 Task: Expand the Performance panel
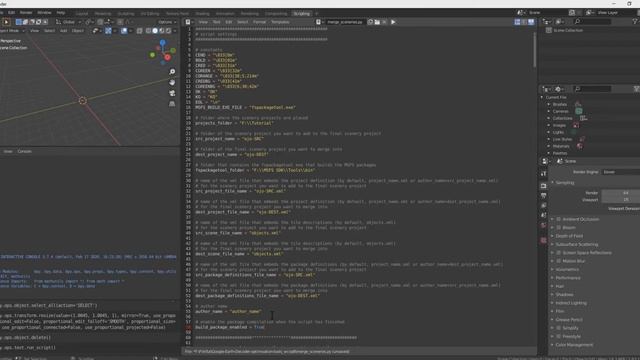coord(567,278)
